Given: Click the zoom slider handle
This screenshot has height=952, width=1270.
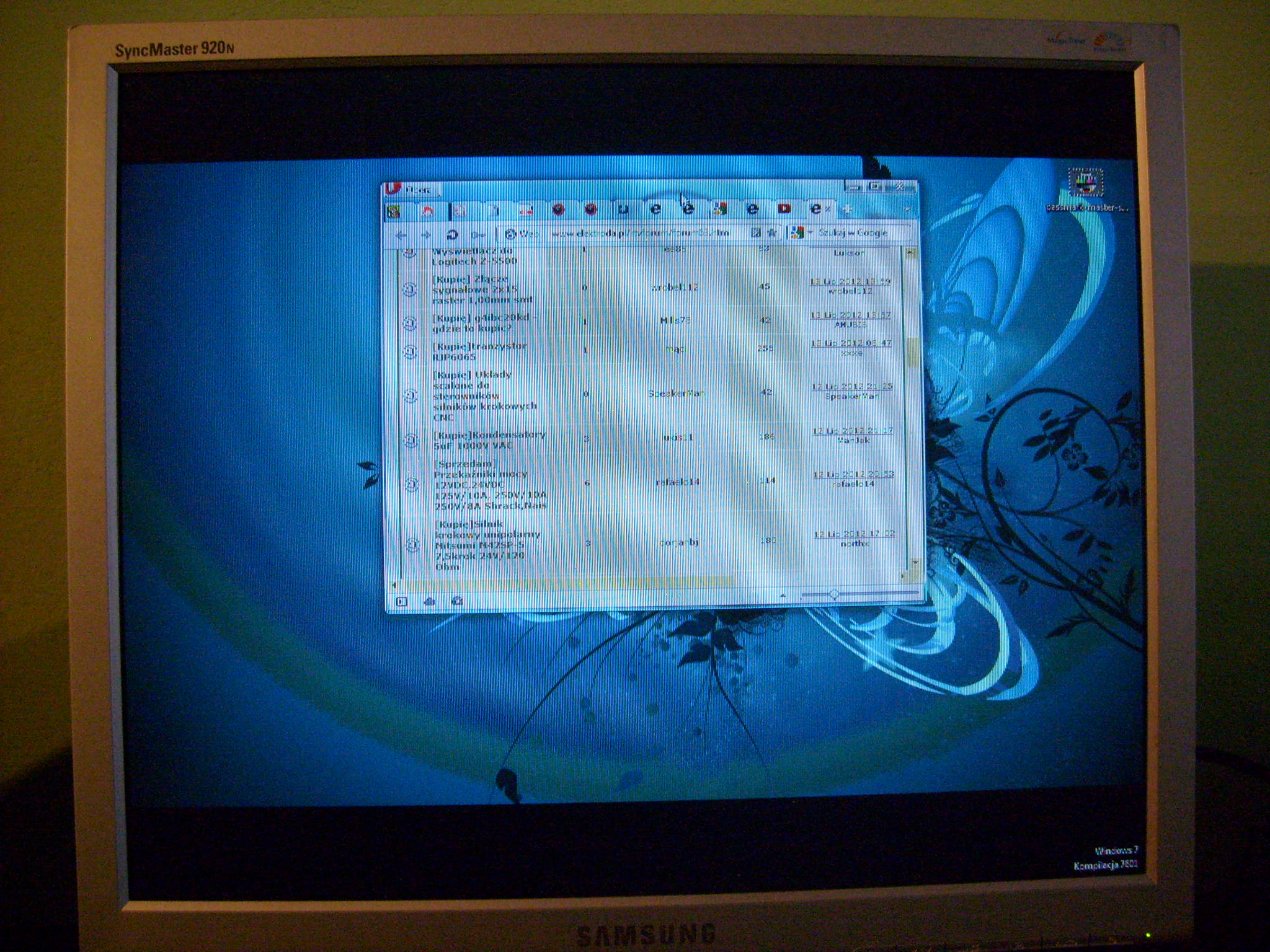Looking at the screenshot, I should tap(835, 595).
